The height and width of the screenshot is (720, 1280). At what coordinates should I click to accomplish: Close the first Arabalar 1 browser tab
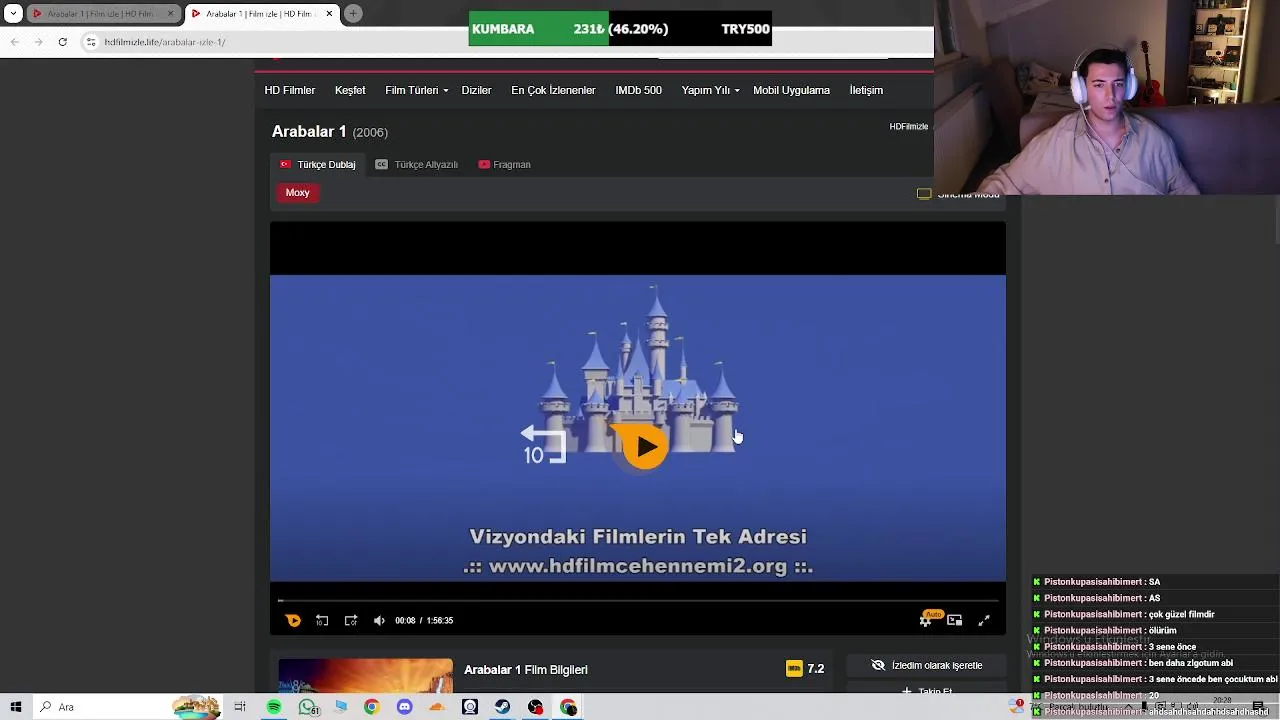point(170,14)
